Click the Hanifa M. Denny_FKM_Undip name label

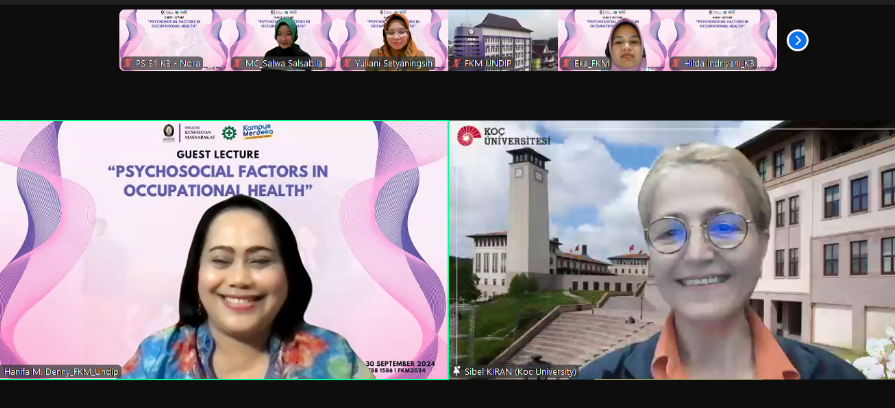[61, 372]
